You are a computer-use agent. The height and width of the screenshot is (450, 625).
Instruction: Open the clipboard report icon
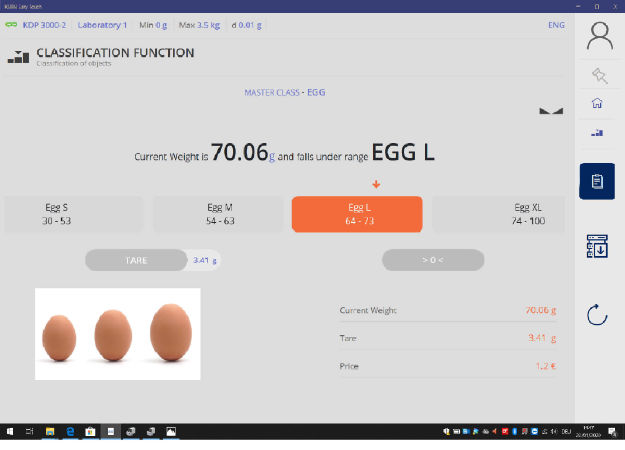pos(597,181)
